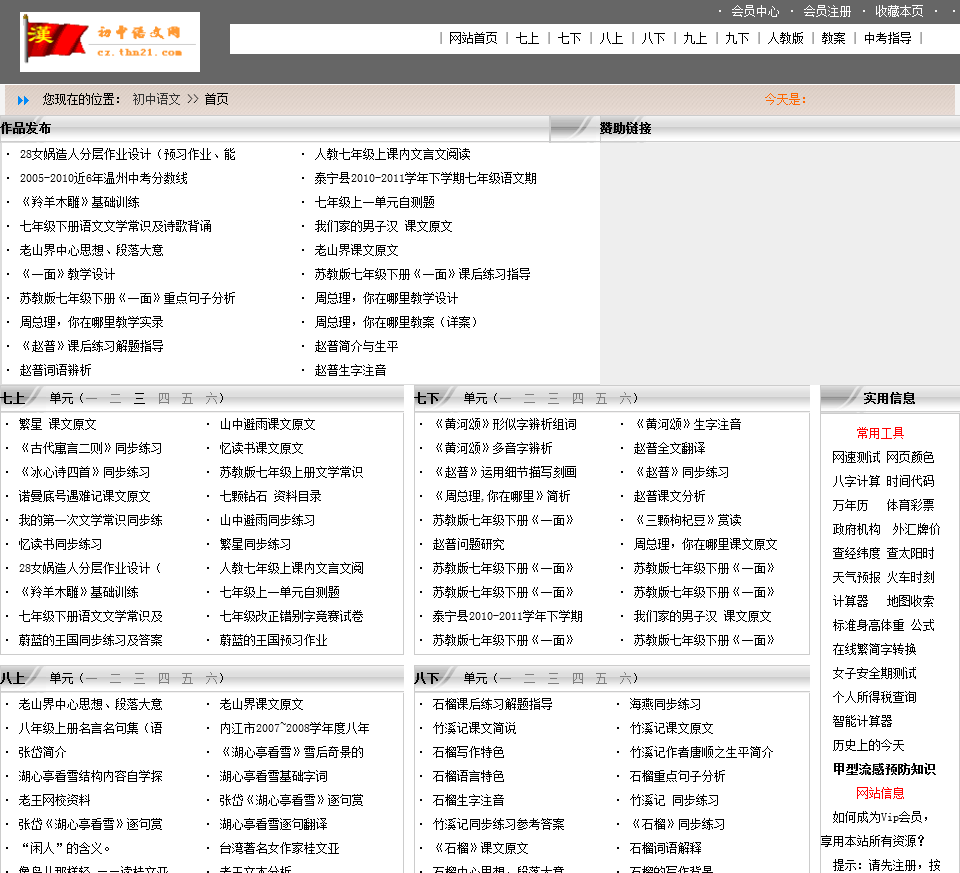Image resolution: width=960 pixels, height=873 pixels.
Task: Open 教案 navigation item
Action: [x=833, y=38]
